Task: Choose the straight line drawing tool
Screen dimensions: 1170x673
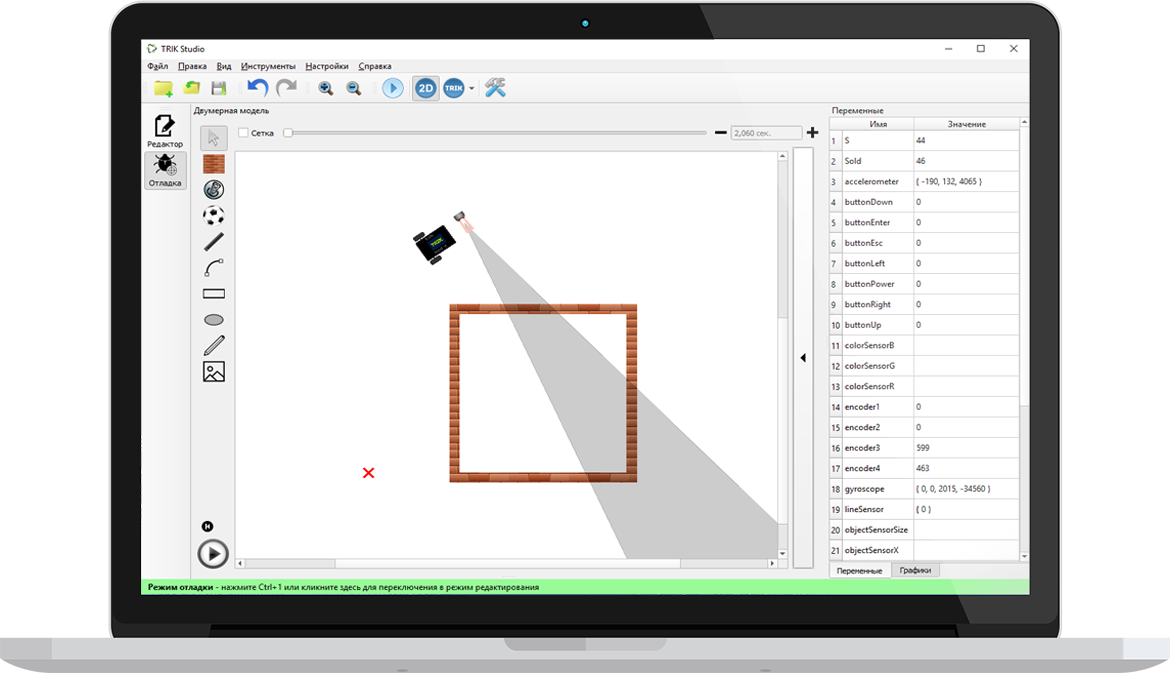Action: coord(213,242)
